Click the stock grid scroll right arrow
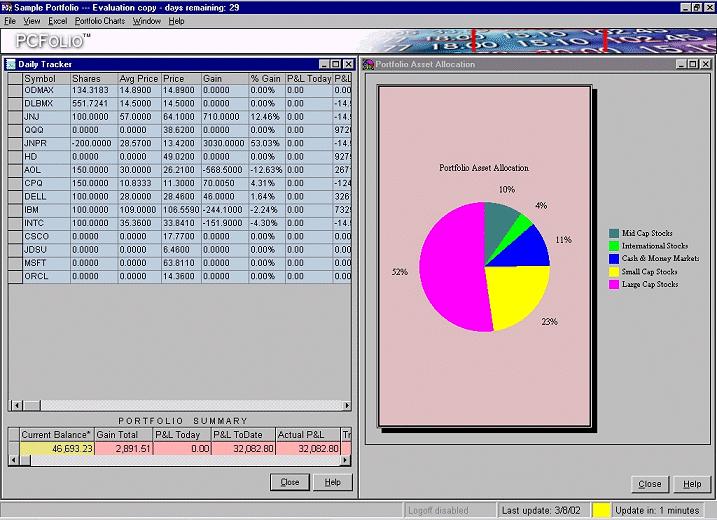Screen dimensions: 717x520 click(x=347, y=405)
